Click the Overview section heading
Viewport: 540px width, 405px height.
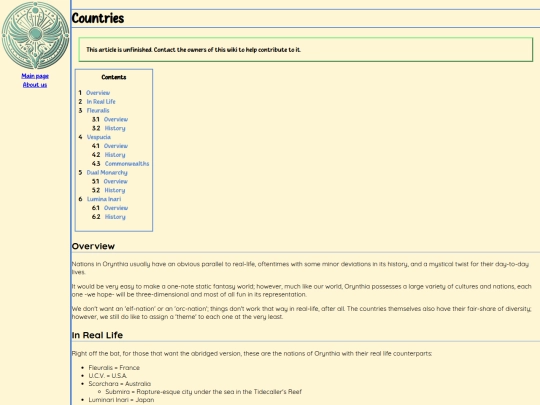point(93,246)
